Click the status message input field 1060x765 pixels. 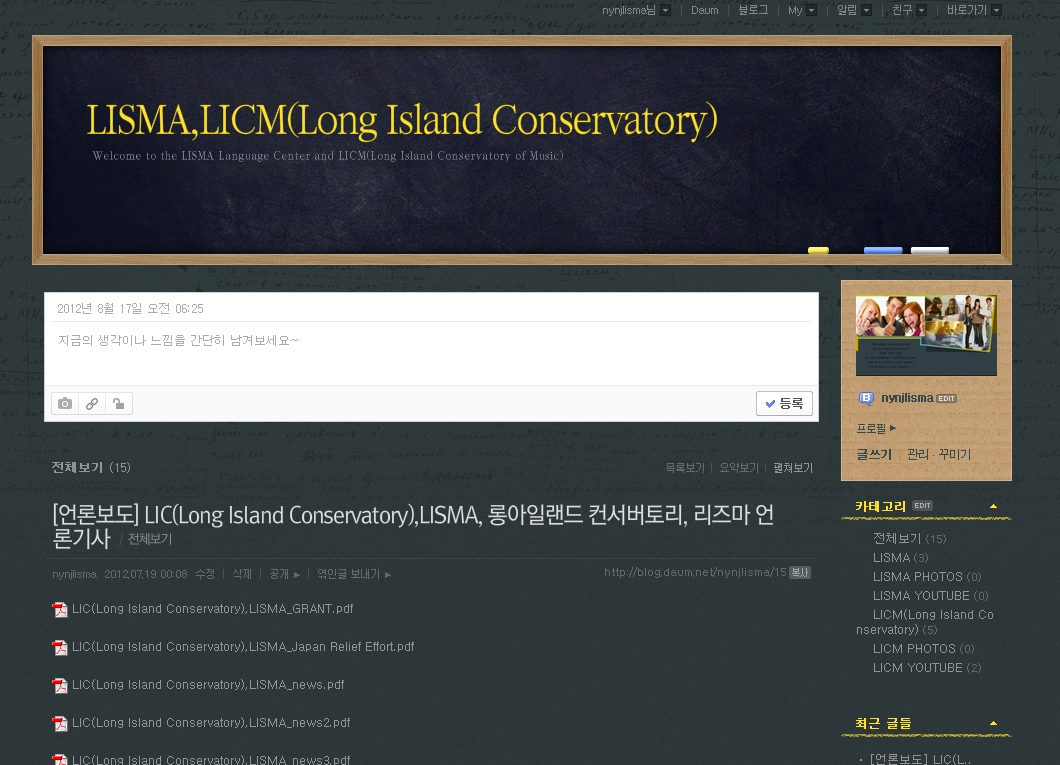pos(431,353)
